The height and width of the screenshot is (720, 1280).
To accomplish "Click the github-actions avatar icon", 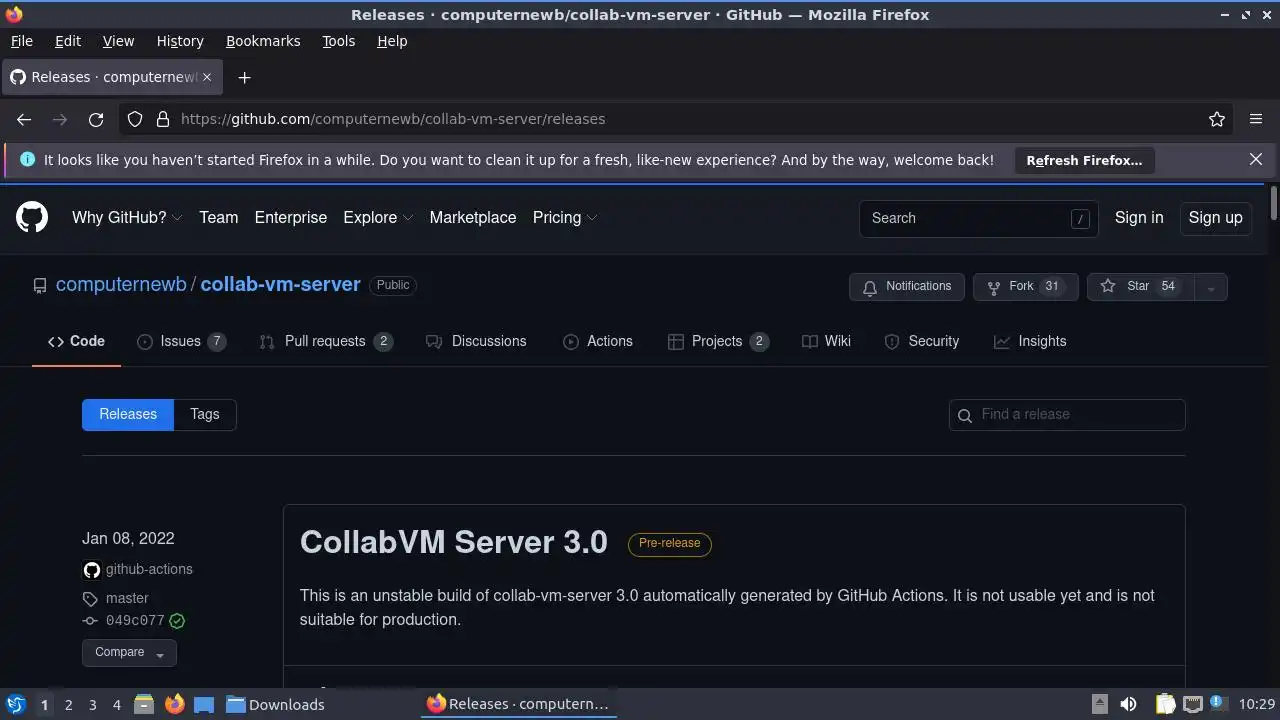I will [x=92, y=570].
